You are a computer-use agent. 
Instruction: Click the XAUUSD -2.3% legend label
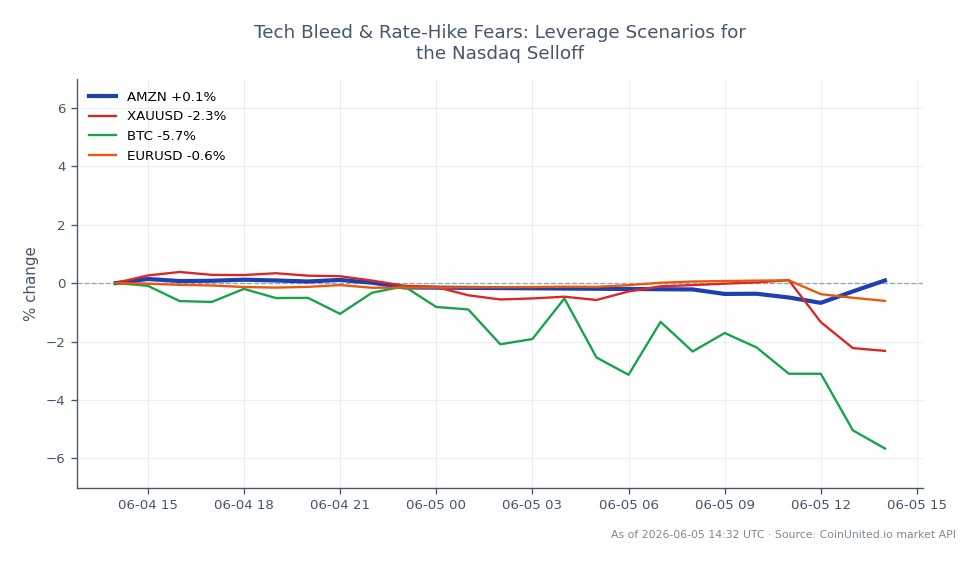tap(176, 116)
